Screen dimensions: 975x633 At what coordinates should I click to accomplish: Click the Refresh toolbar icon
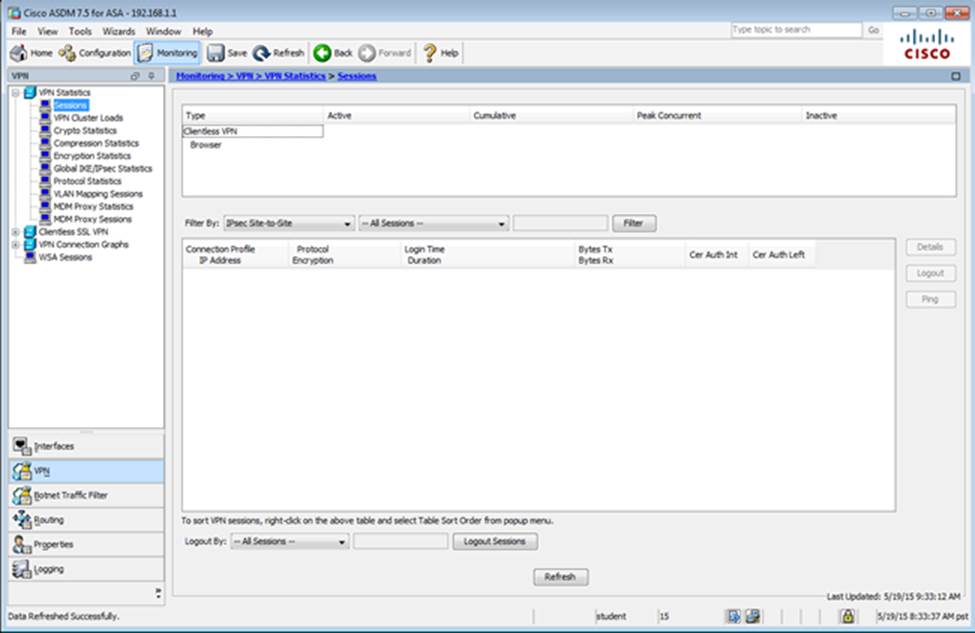pos(262,53)
